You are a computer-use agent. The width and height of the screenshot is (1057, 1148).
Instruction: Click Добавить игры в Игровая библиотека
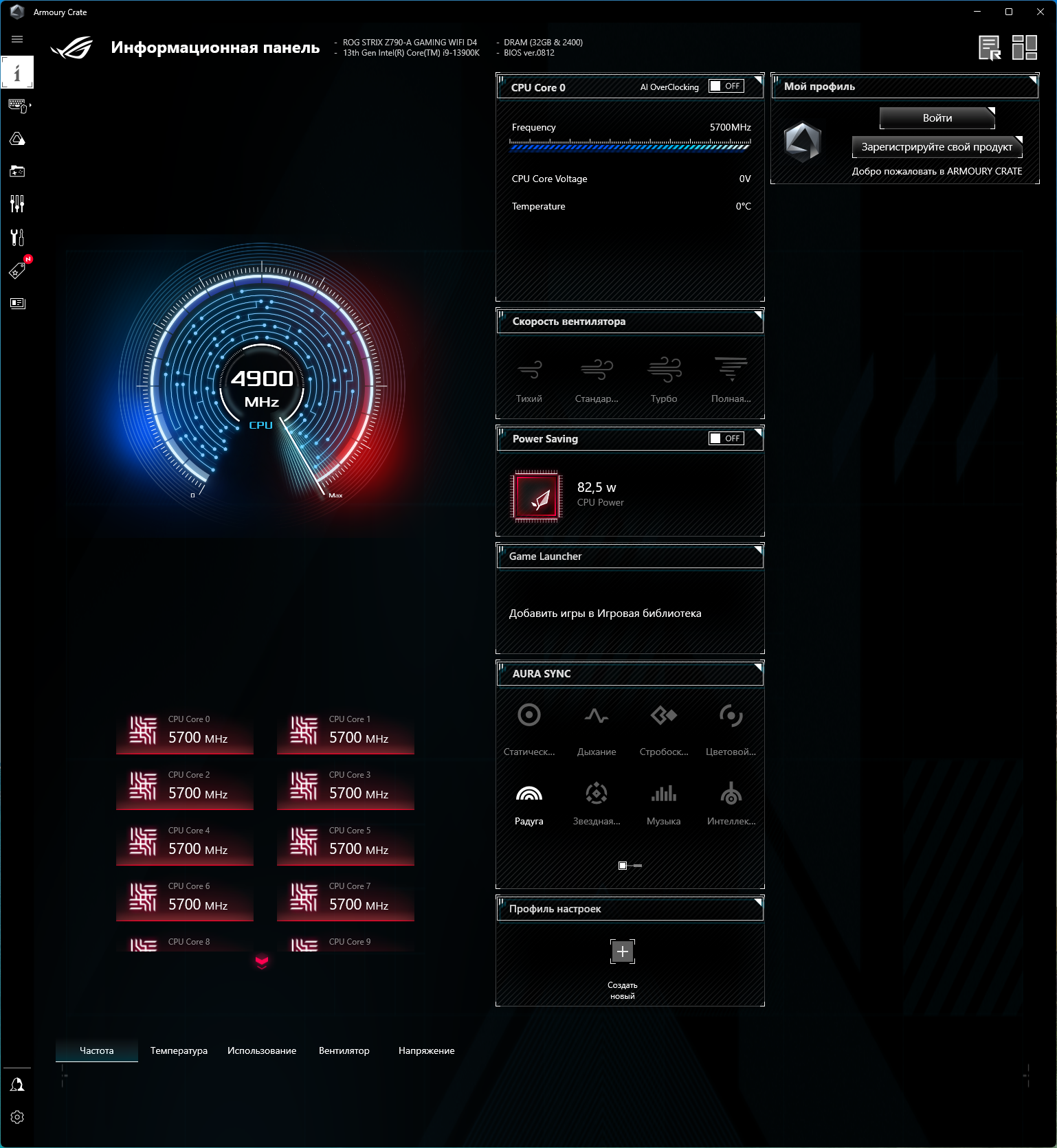tap(605, 614)
